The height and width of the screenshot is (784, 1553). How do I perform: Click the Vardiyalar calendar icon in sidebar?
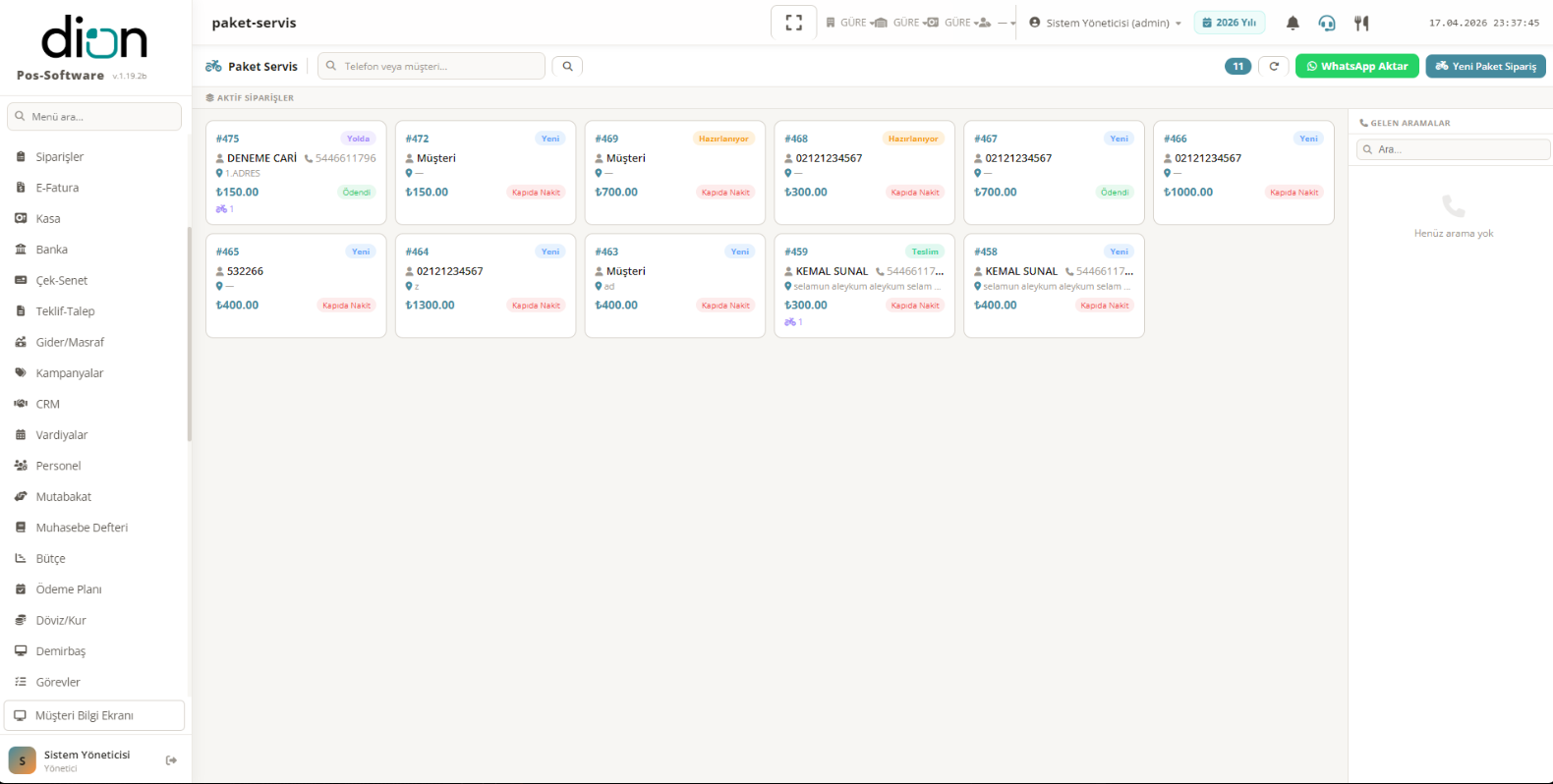pyautogui.click(x=21, y=434)
